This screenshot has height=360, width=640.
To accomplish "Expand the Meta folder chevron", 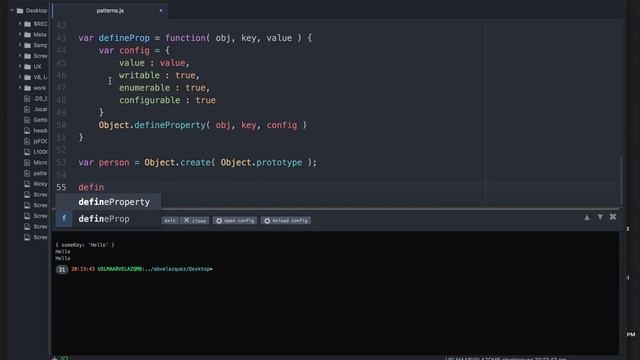I will (20, 35).
